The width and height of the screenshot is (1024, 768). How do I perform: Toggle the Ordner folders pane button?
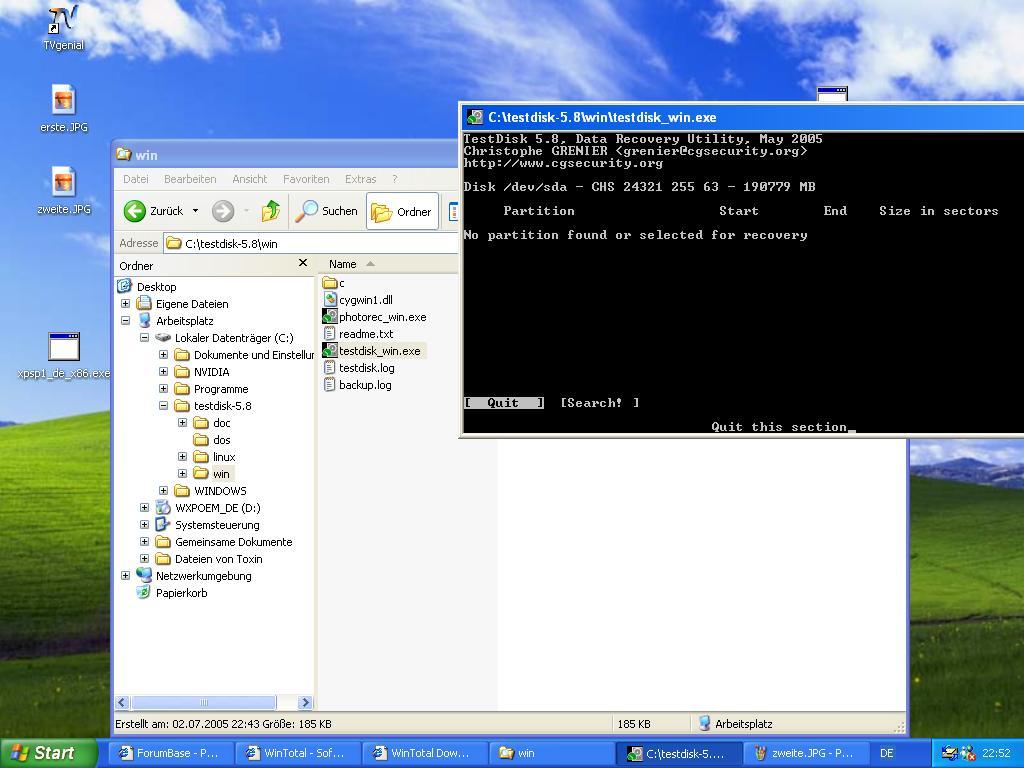tap(402, 211)
